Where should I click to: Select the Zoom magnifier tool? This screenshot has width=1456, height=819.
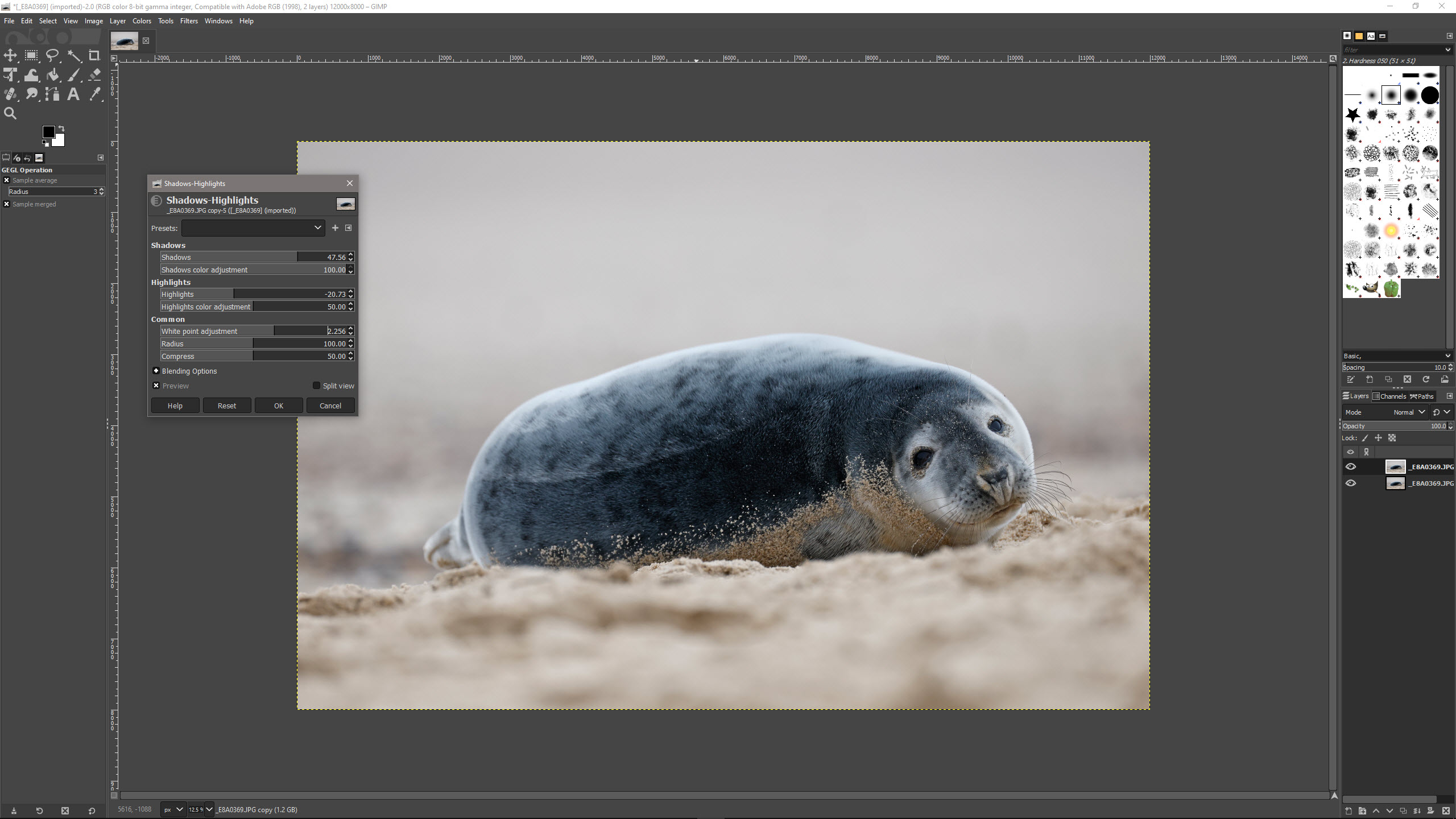coord(10,114)
